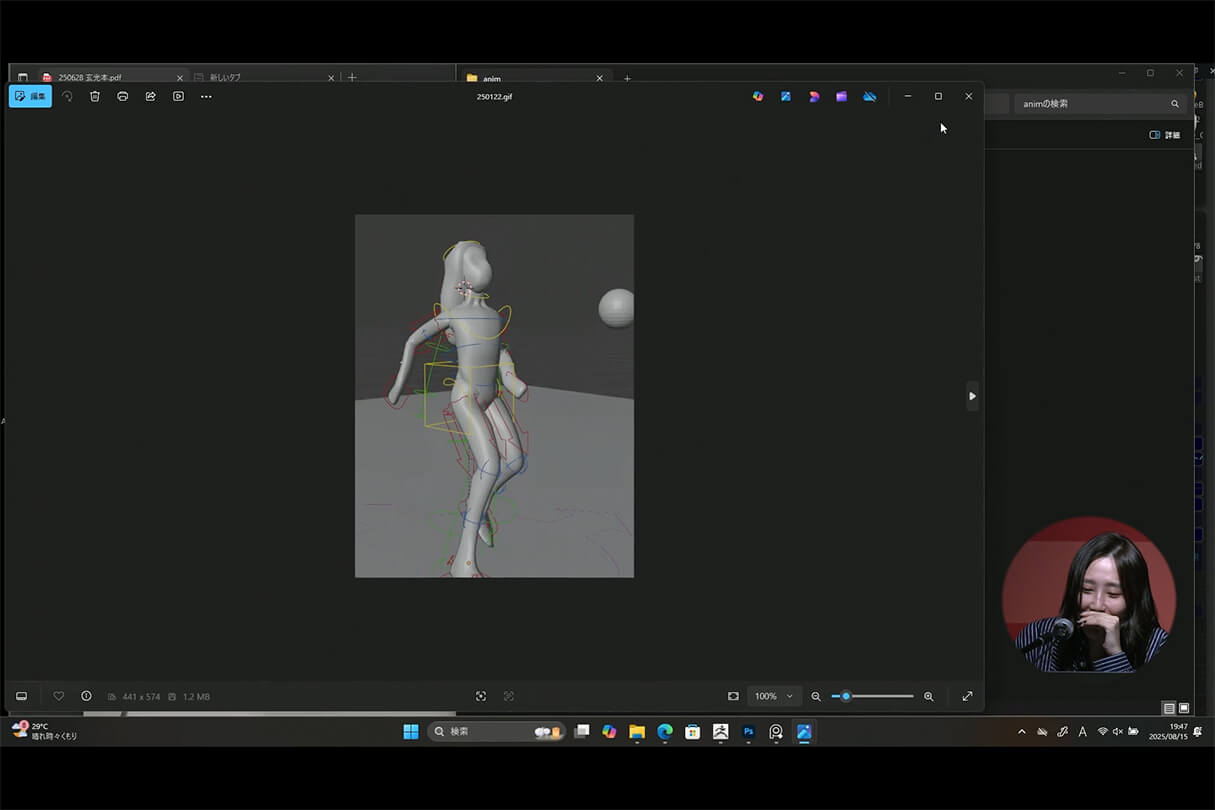This screenshot has height=810, width=1215.
Task: Click the taskbar 検索 search box
Action: tap(495, 732)
